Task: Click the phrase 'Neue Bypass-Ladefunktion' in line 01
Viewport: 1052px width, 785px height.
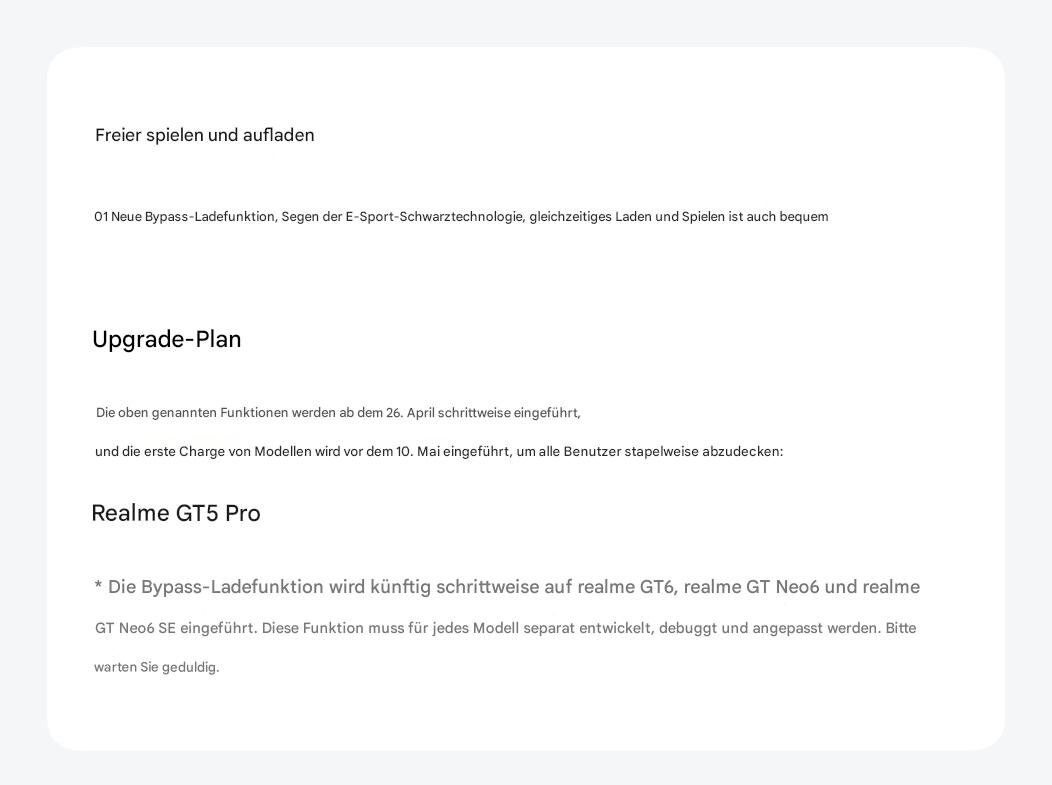Action: [194, 217]
